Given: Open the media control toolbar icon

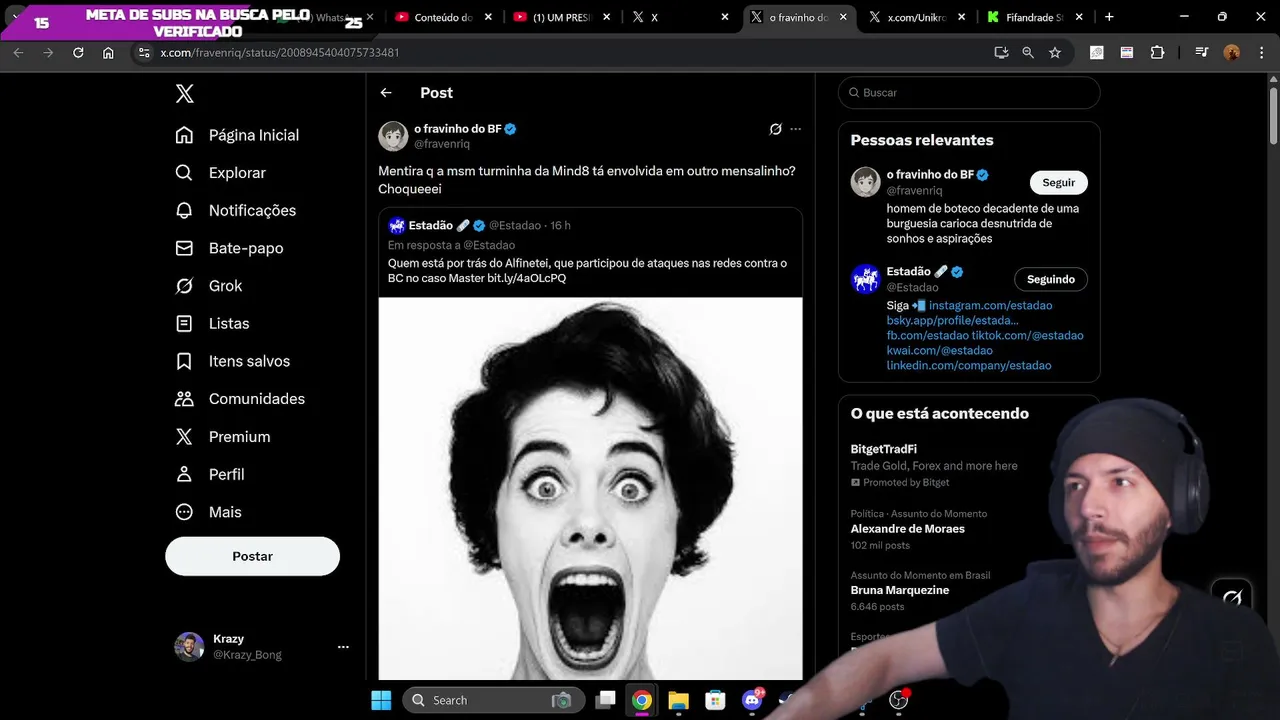Looking at the screenshot, I should point(1202,53).
